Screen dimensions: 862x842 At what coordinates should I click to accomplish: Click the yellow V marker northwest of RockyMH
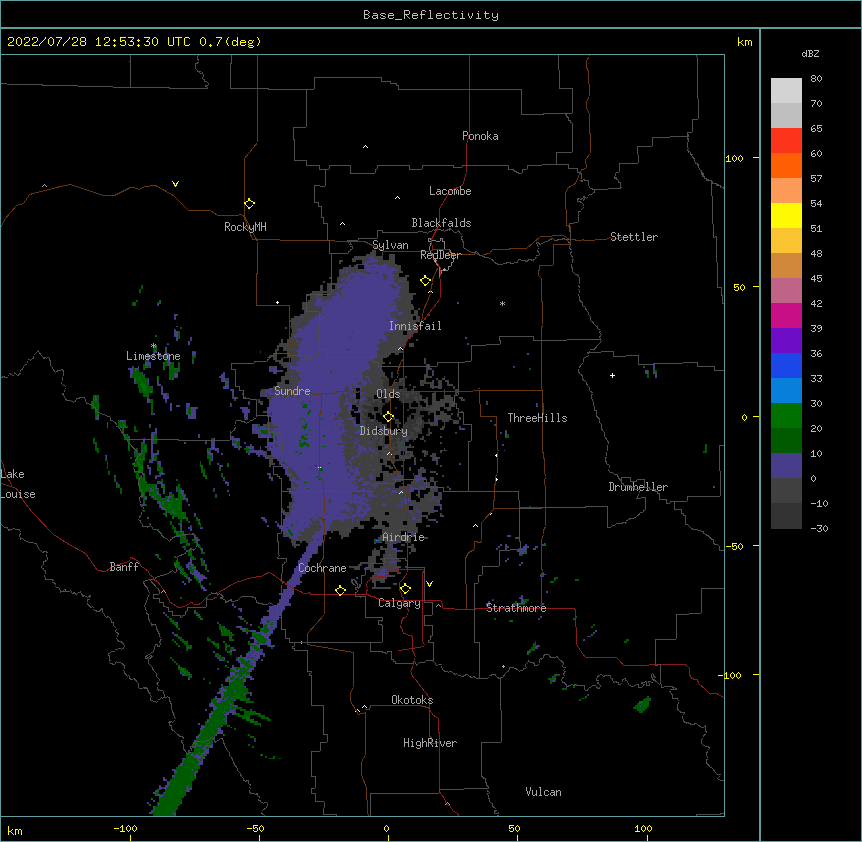pos(175,184)
